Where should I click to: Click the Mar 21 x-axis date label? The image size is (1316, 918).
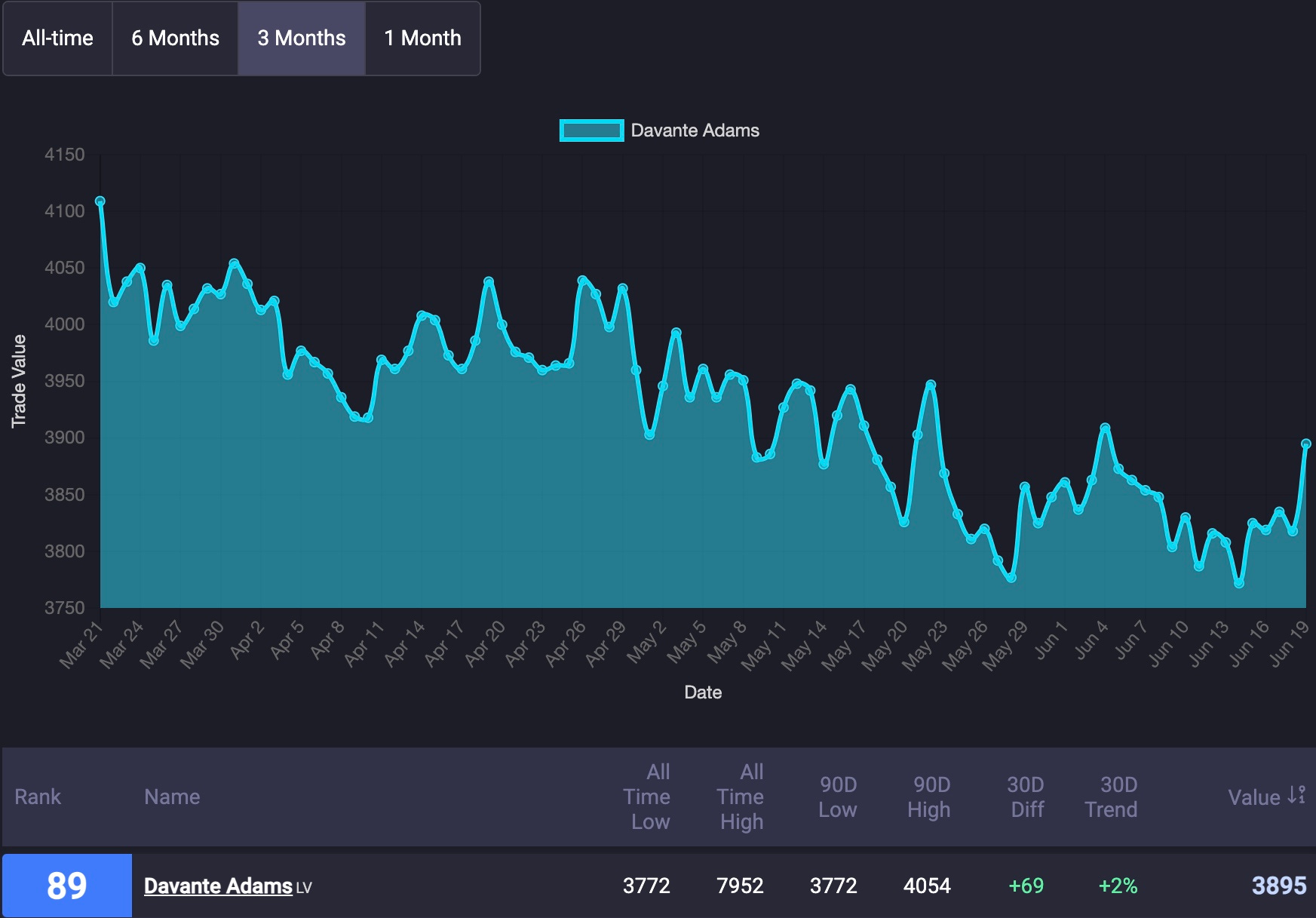point(81,646)
